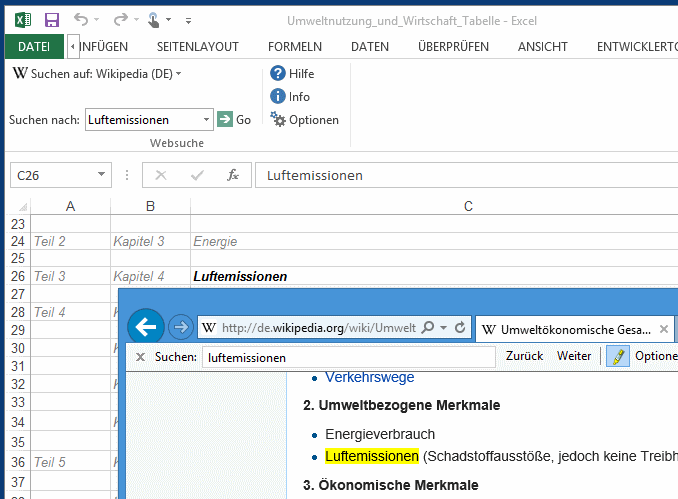
Task: Select column A header
Action: click(x=70, y=206)
